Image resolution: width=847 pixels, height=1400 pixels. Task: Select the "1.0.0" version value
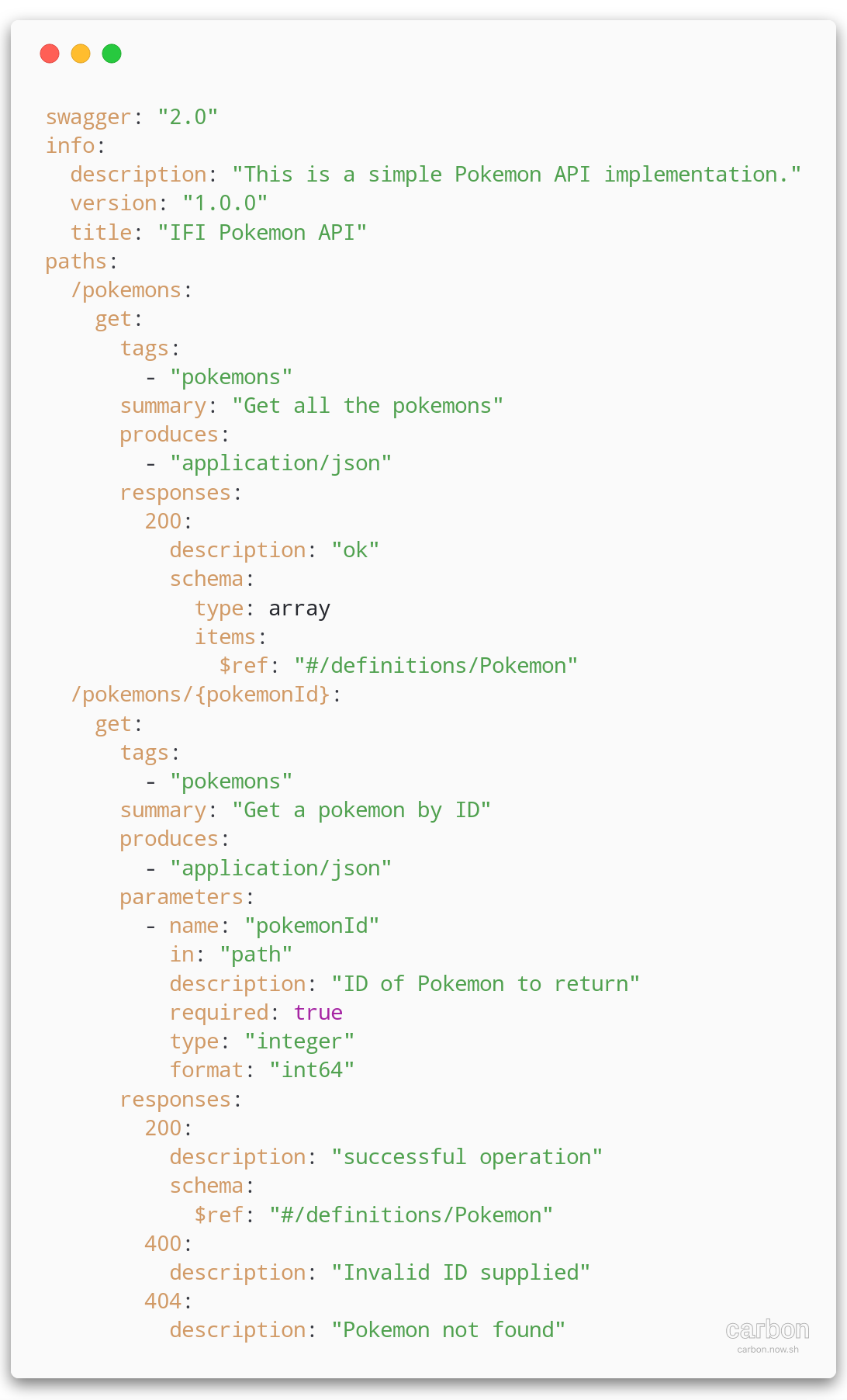point(225,203)
